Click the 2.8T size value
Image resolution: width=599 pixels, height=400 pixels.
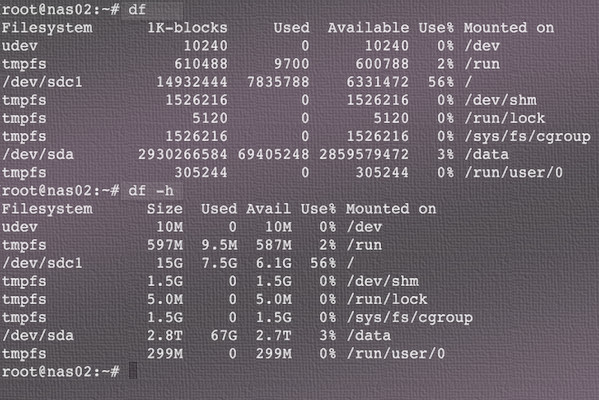pos(165,335)
